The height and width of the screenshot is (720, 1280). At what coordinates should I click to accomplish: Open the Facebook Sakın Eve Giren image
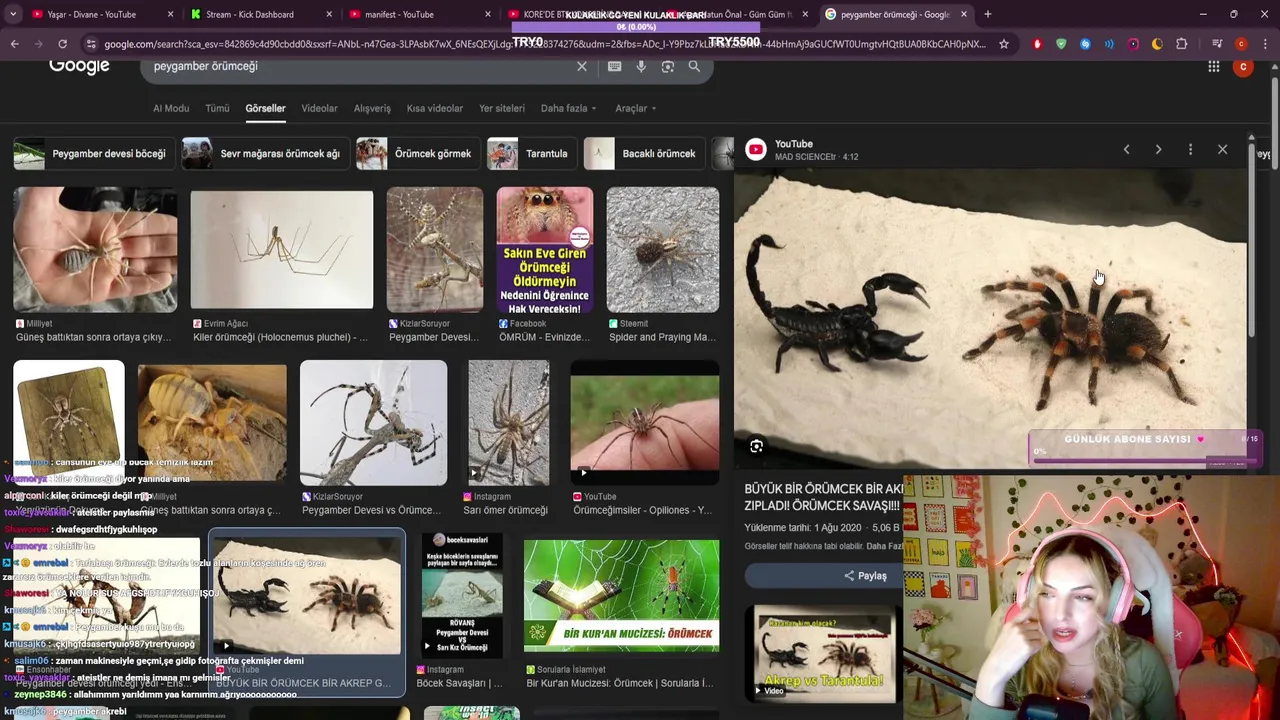(545, 250)
